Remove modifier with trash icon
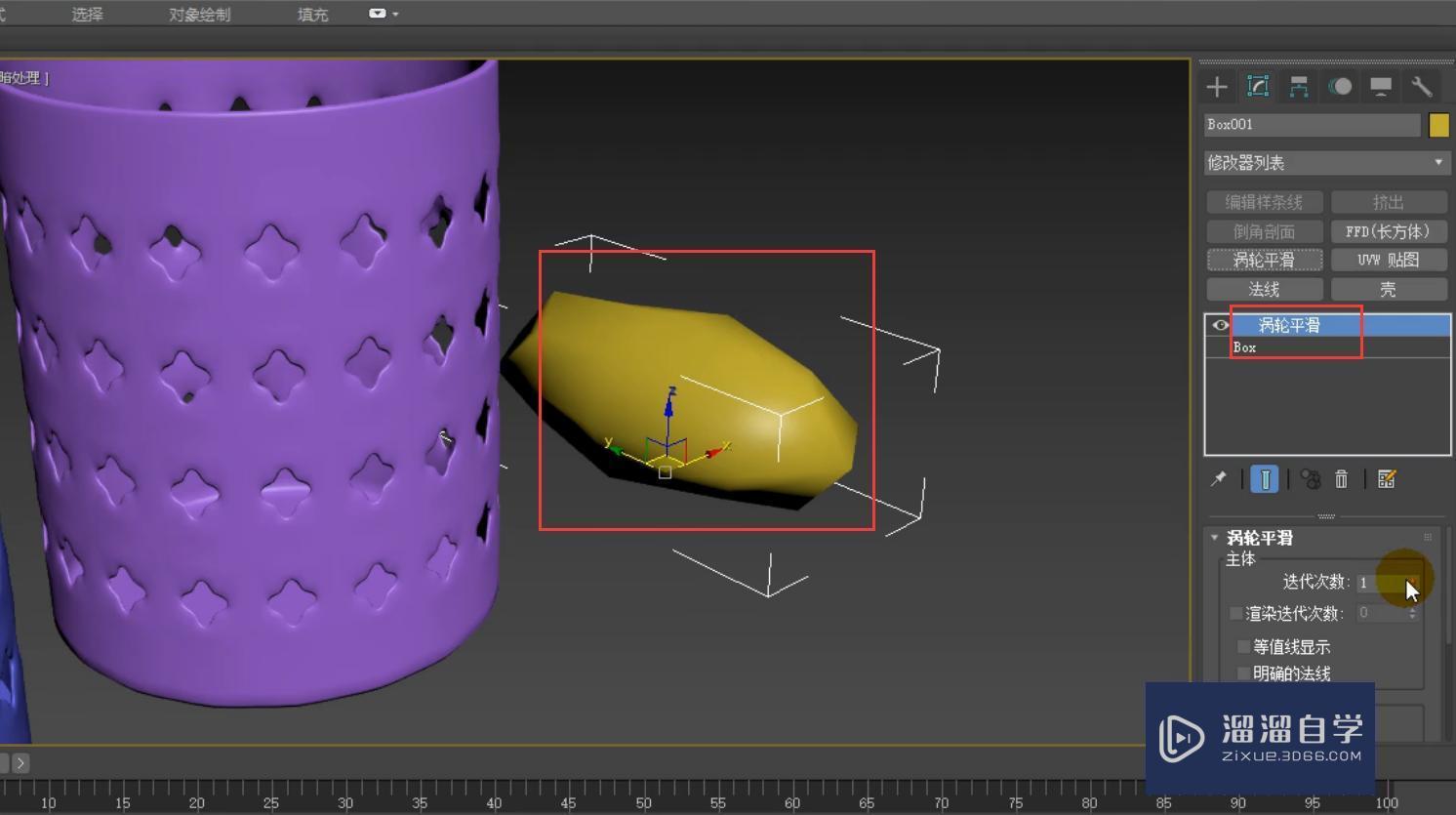1456x815 pixels. point(1342,479)
